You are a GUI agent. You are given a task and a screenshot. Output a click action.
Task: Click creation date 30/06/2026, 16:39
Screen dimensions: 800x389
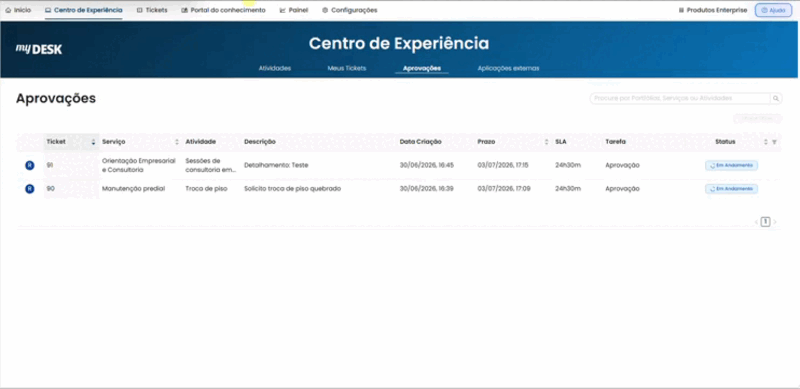coord(427,189)
